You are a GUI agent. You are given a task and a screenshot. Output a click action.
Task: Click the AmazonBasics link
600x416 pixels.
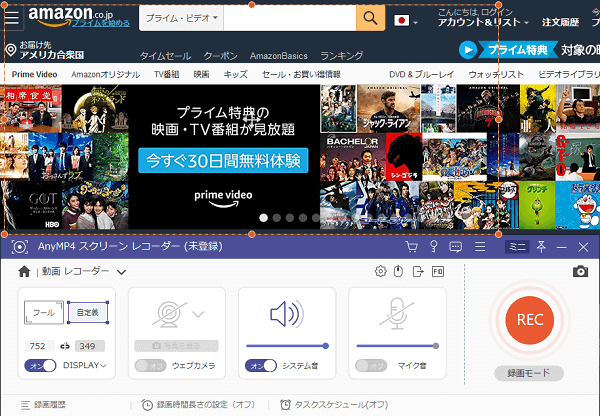279,56
